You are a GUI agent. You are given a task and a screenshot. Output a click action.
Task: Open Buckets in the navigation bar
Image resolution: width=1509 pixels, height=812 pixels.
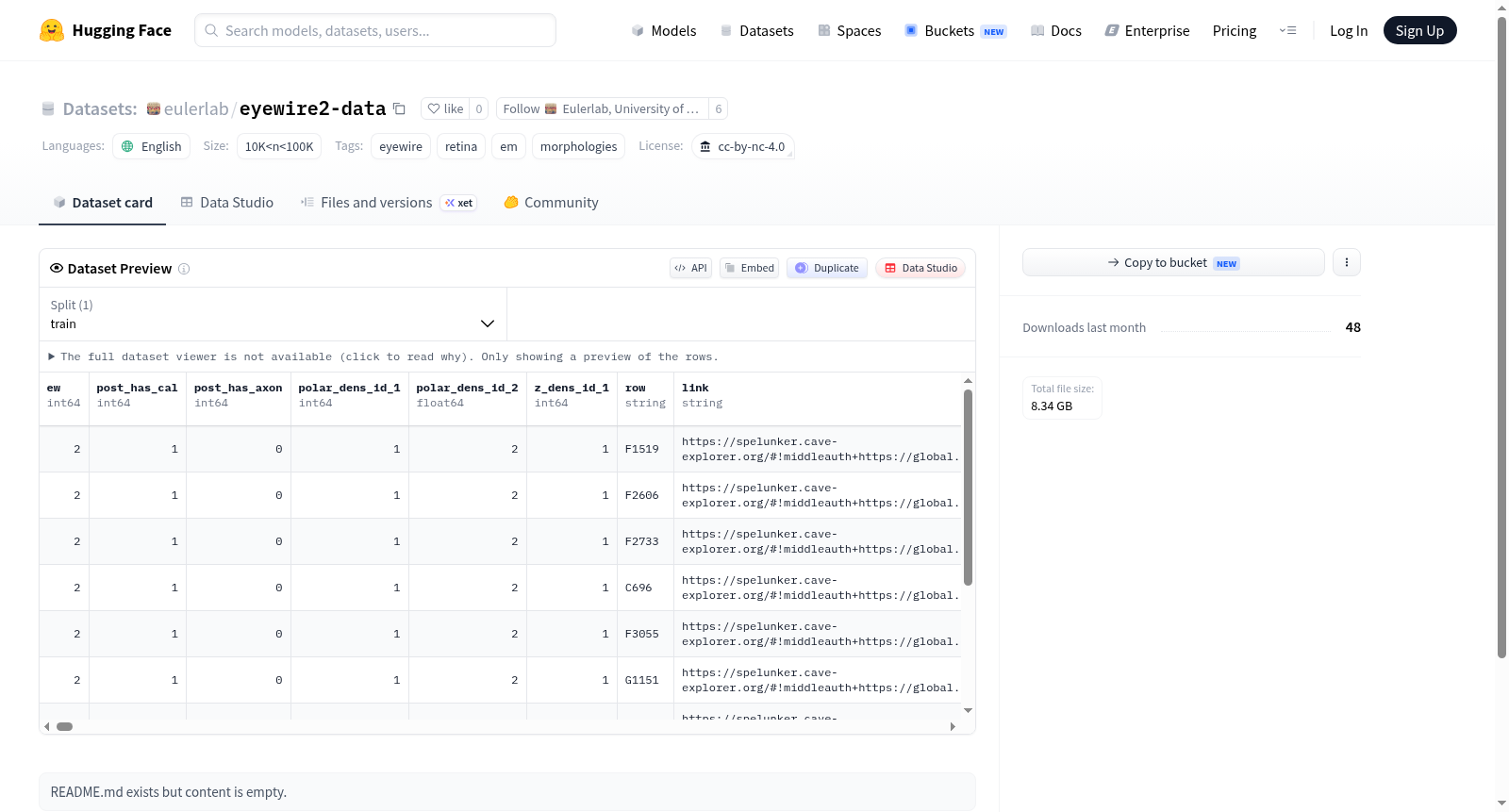pos(955,30)
